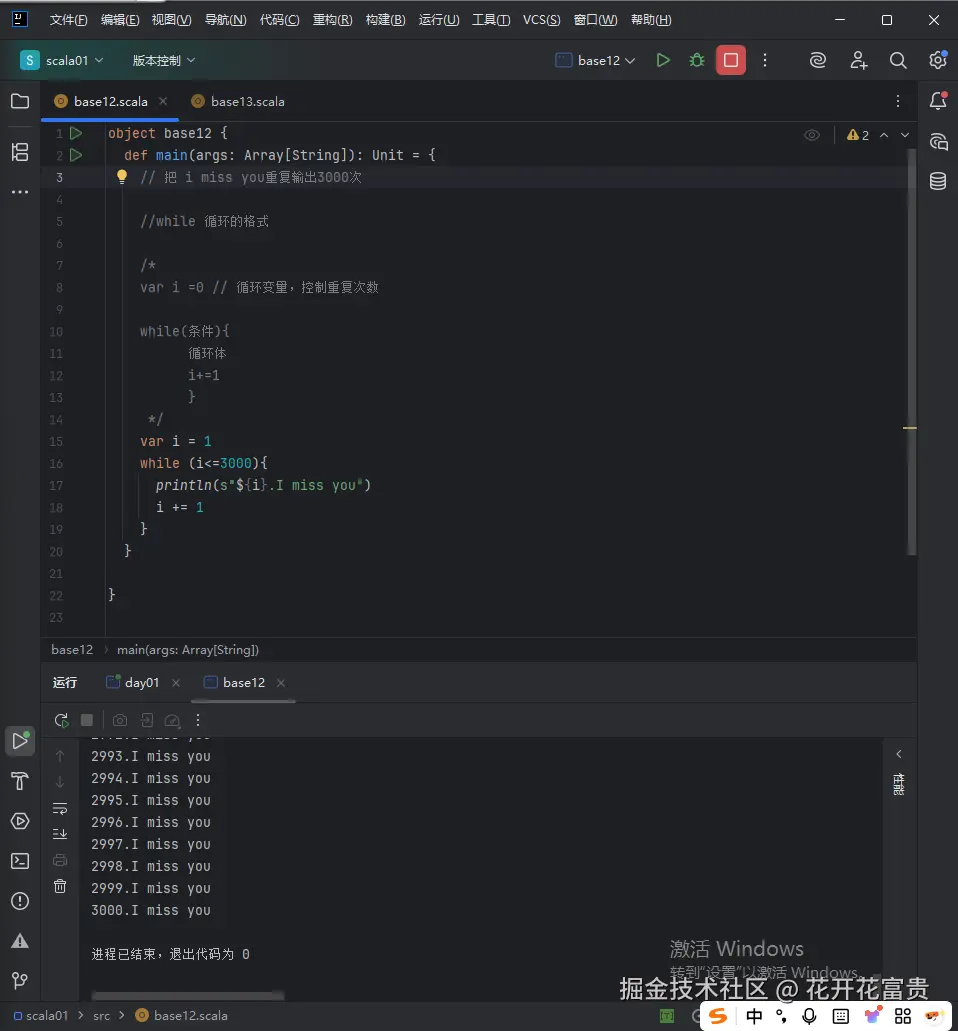Click the run gutter arrow on line 1
The height and width of the screenshot is (1031, 958).
[76, 133]
